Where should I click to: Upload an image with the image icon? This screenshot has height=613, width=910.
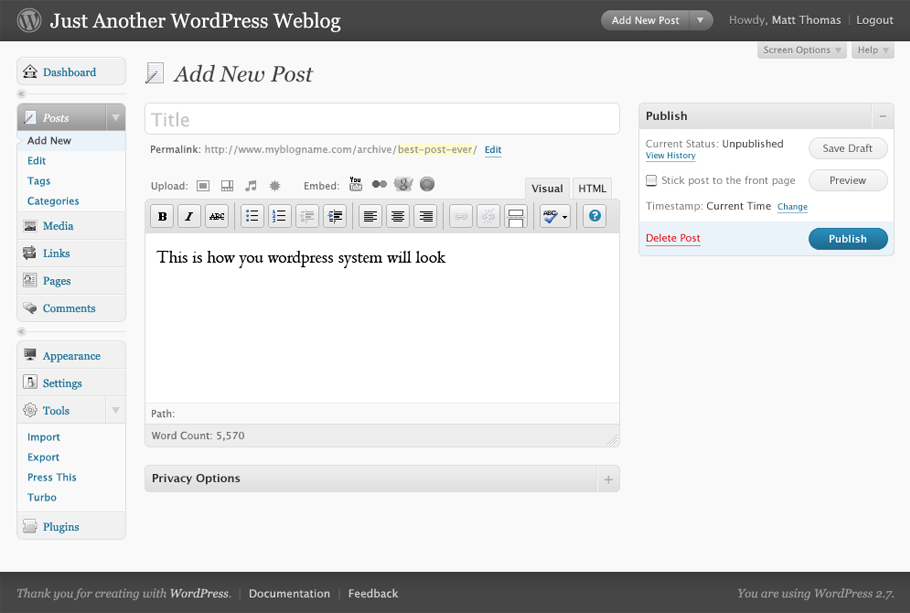click(203, 186)
